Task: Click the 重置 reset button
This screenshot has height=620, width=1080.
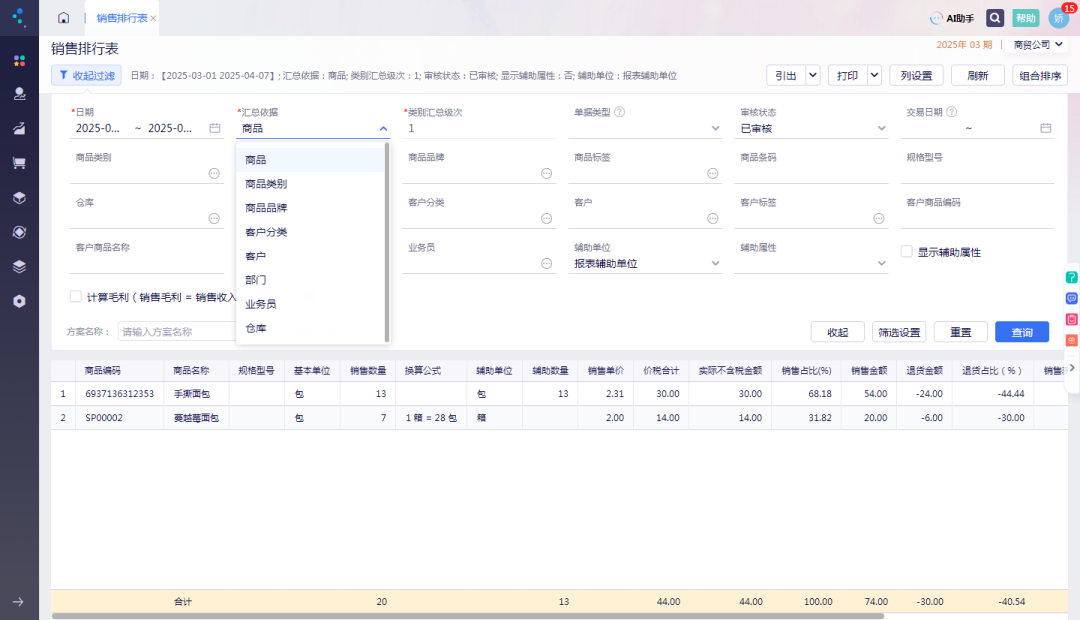Action: pos(960,332)
